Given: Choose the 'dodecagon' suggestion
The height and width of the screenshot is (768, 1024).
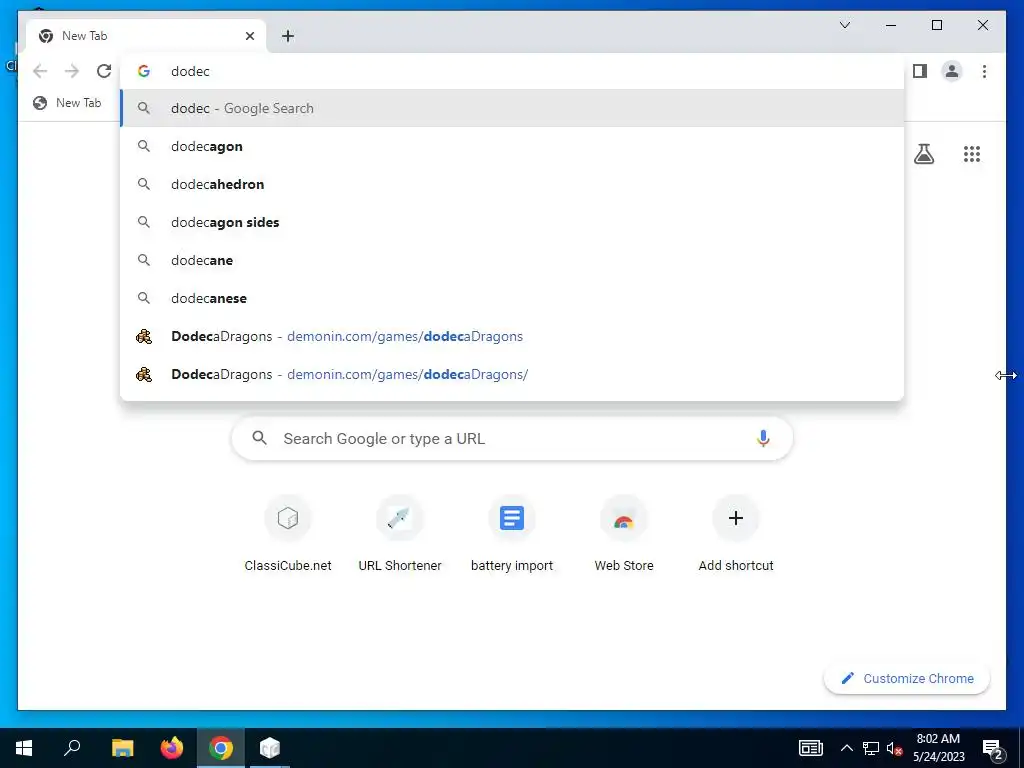Looking at the screenshot, I should pyautogui.click(x=512, y=146).
